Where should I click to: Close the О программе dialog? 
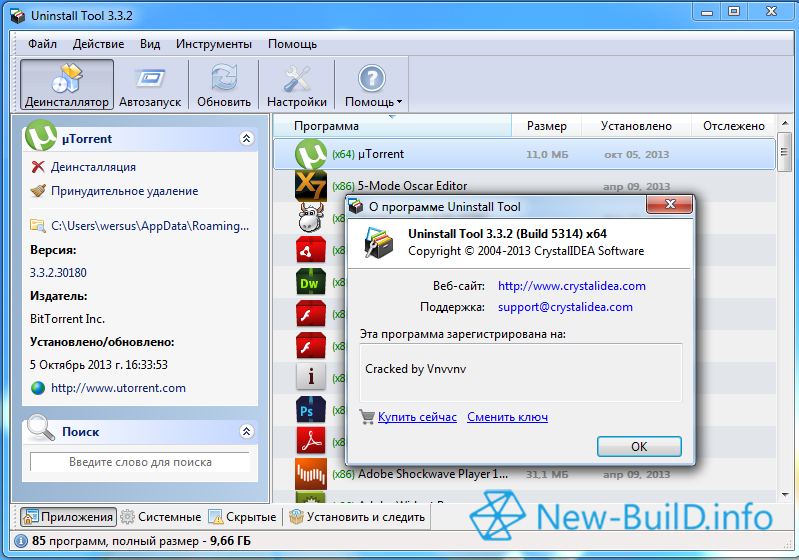click(x=670, y=204)
